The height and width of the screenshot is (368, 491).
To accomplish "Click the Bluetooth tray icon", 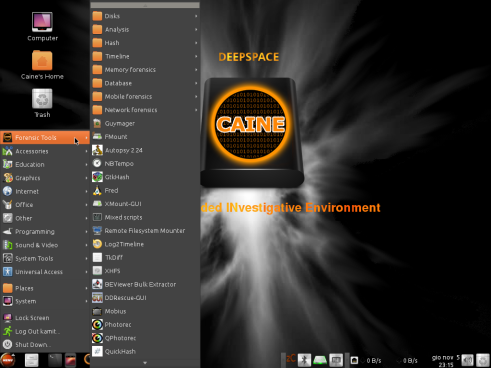I will (x=304, y=360).
